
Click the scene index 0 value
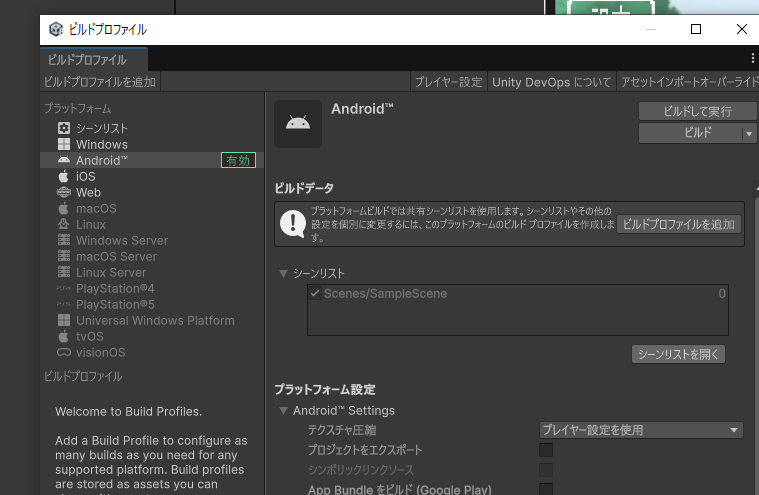[722, 293]
